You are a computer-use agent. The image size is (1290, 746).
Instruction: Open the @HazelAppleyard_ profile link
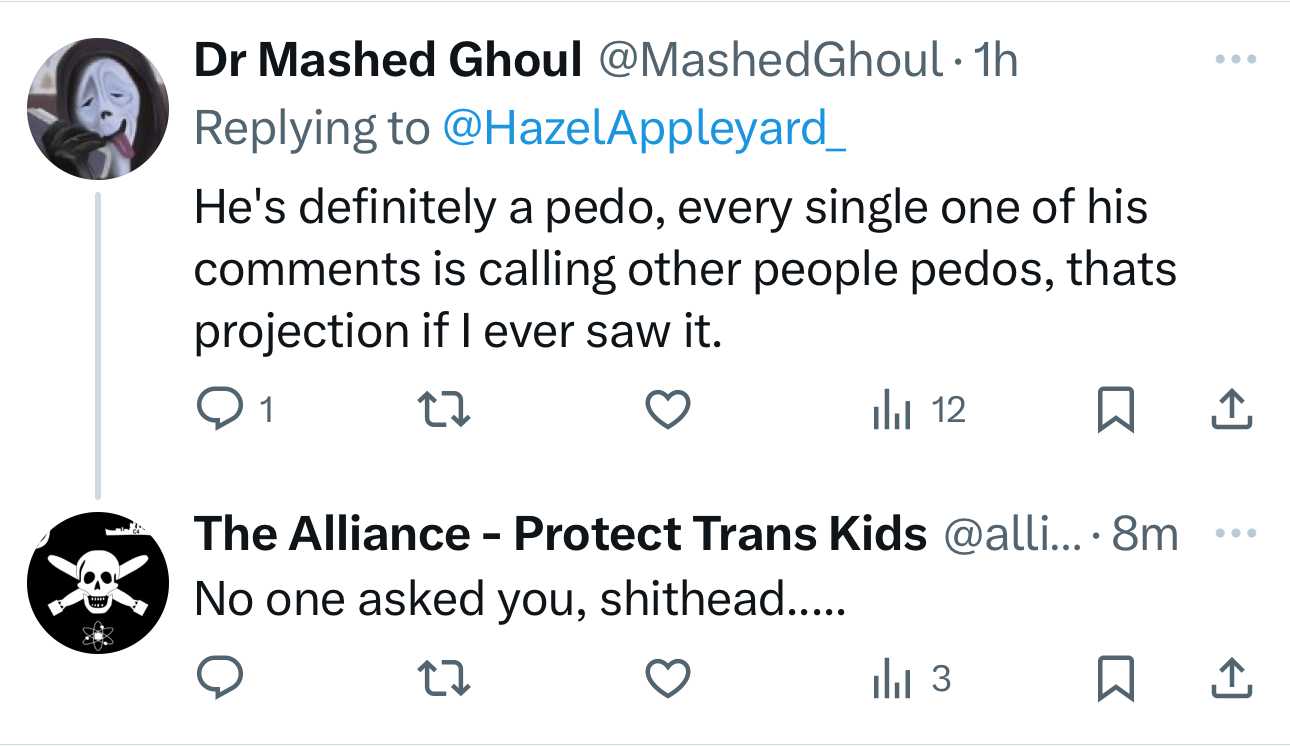643,128
